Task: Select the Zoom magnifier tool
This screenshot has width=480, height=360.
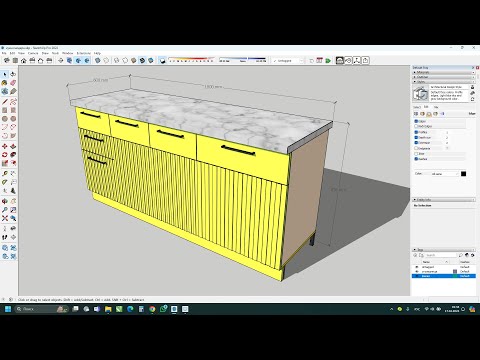Action: pos(5,210)
